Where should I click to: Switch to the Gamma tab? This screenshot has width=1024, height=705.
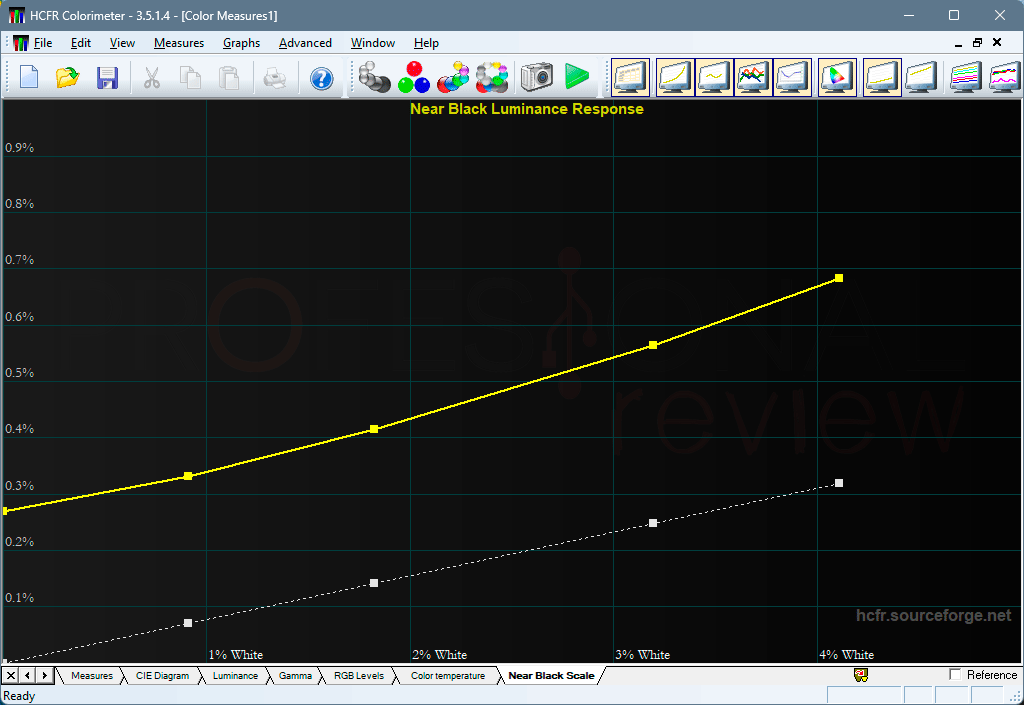pyautogui.click(x=295, y=676)
